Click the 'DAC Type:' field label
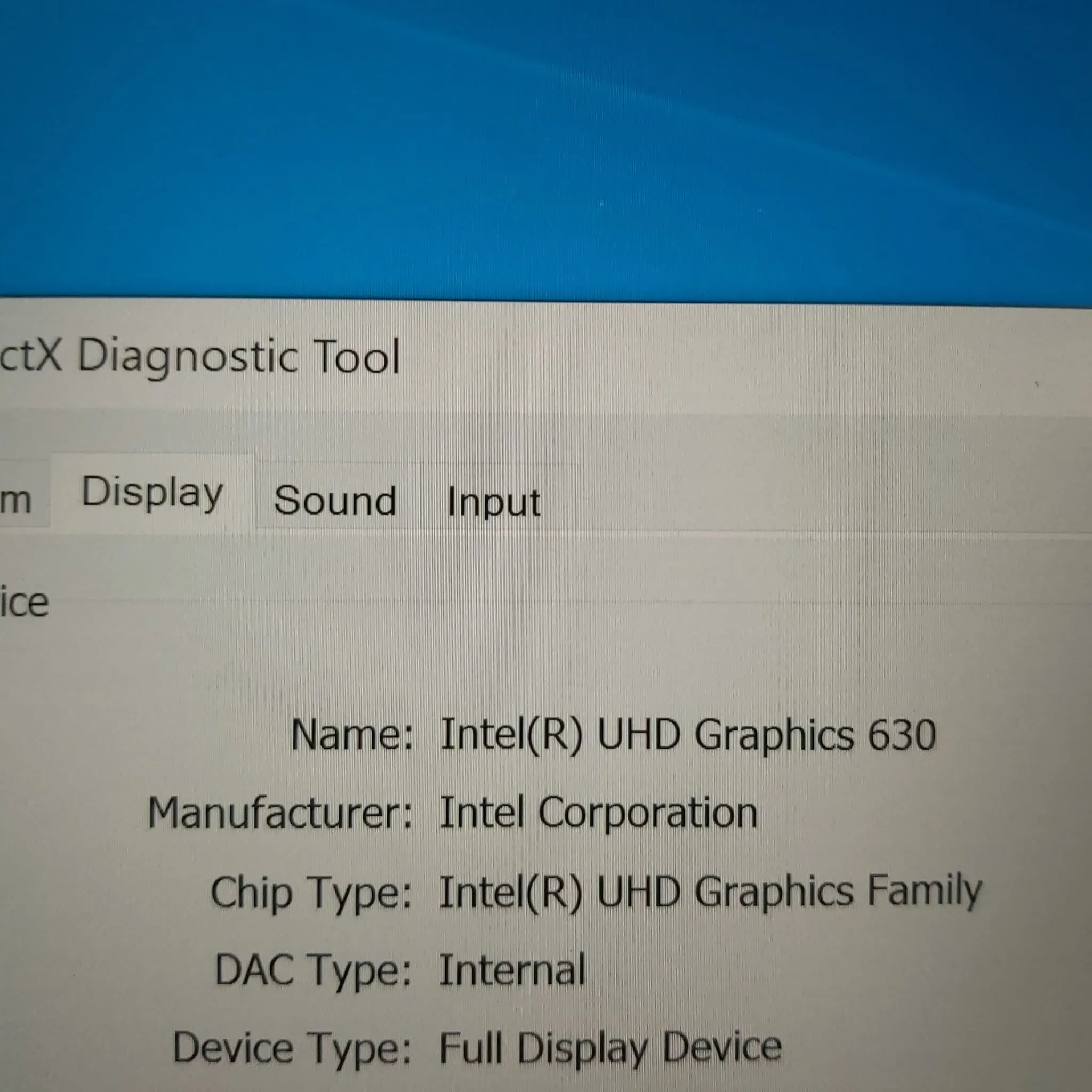Viewport: 1092px width, 1092px height. (x=314, y=970)
